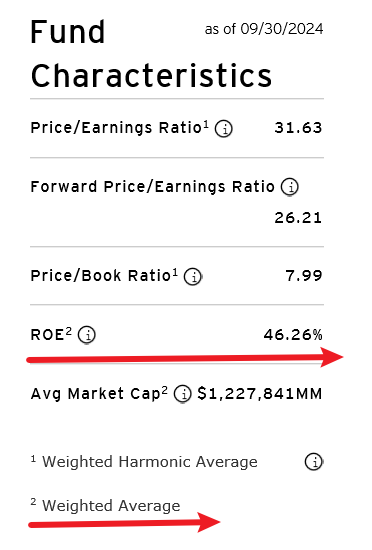
Task: Click the Fund Characteristics heading
Action: pos(151,54)
